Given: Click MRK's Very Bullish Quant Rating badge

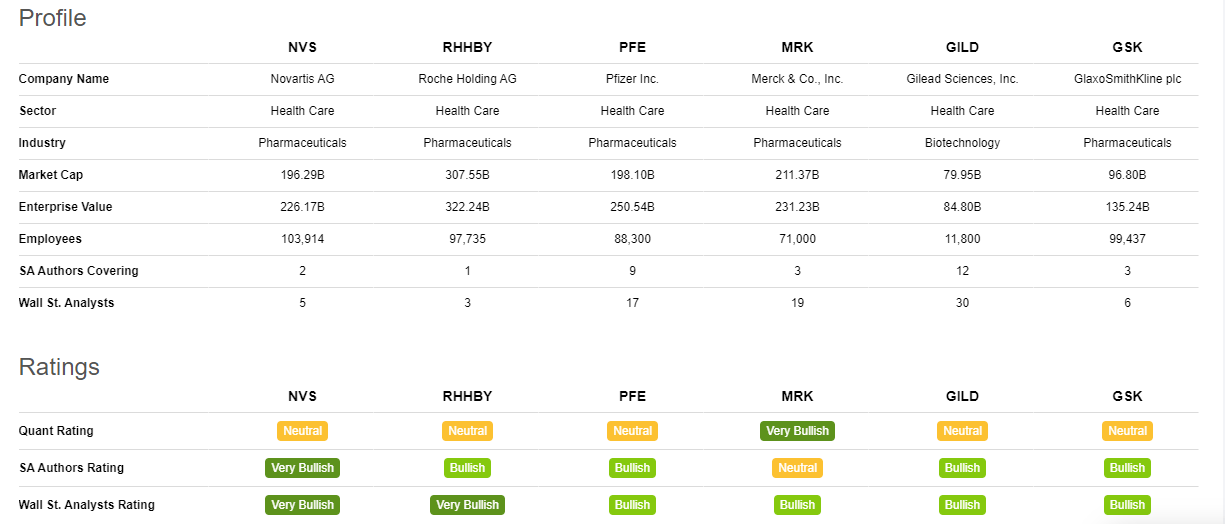Looking at the screenshot, I should (797, 431).
